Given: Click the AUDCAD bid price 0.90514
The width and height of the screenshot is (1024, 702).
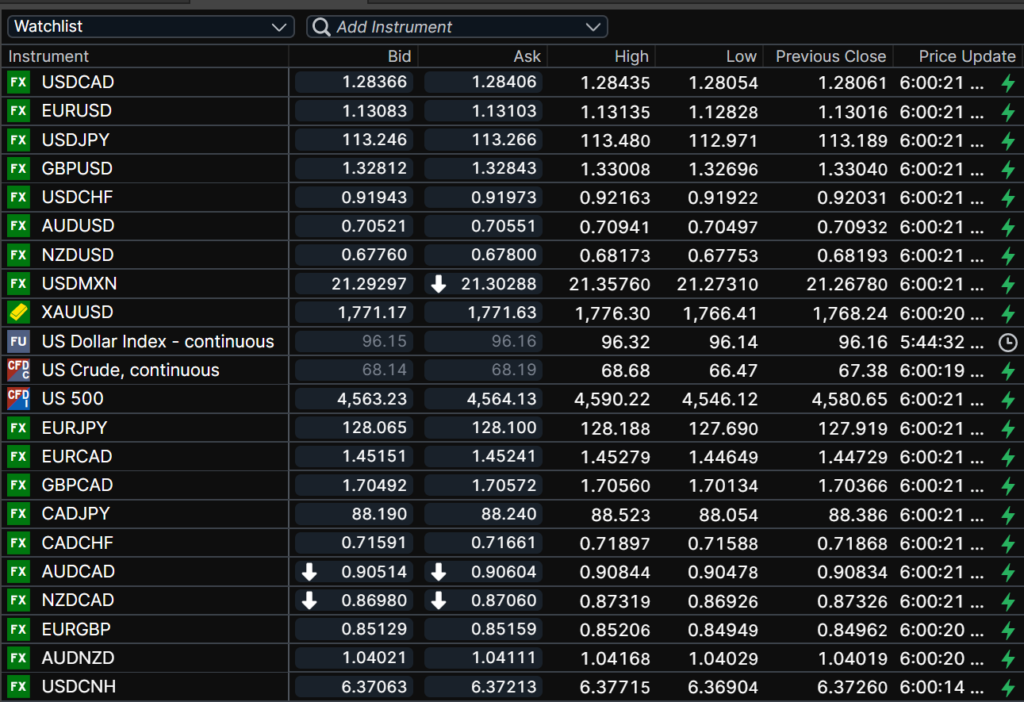Looking at the screenshot, I should (x=372, y=572).
